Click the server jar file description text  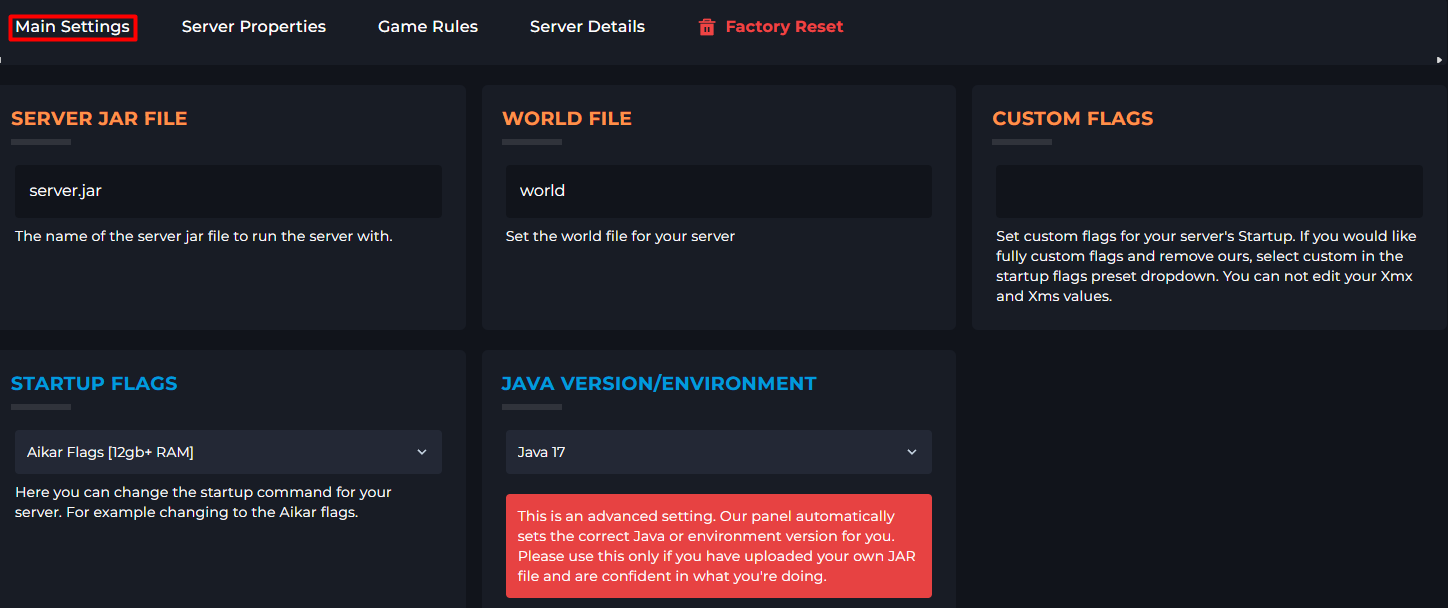[204, 237]
